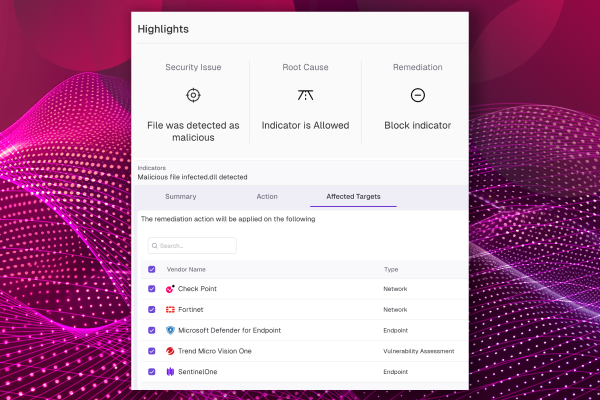Click the Check Point vendor logo
This screenshot has width=600, height=400.
click(170, 289)
